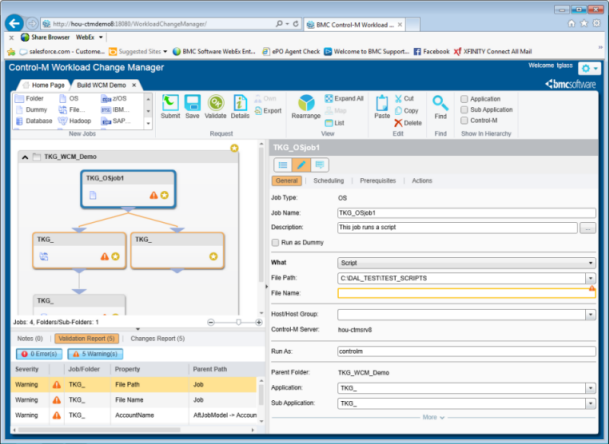
Task: Add a new OS job
Action: [69, 99]
